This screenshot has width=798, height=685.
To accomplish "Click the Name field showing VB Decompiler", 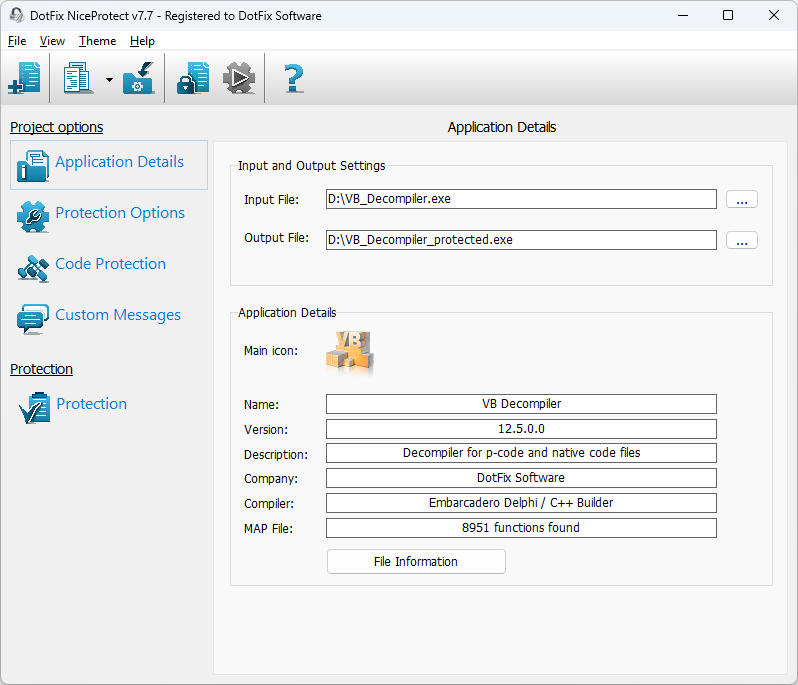I will [521, 404].
